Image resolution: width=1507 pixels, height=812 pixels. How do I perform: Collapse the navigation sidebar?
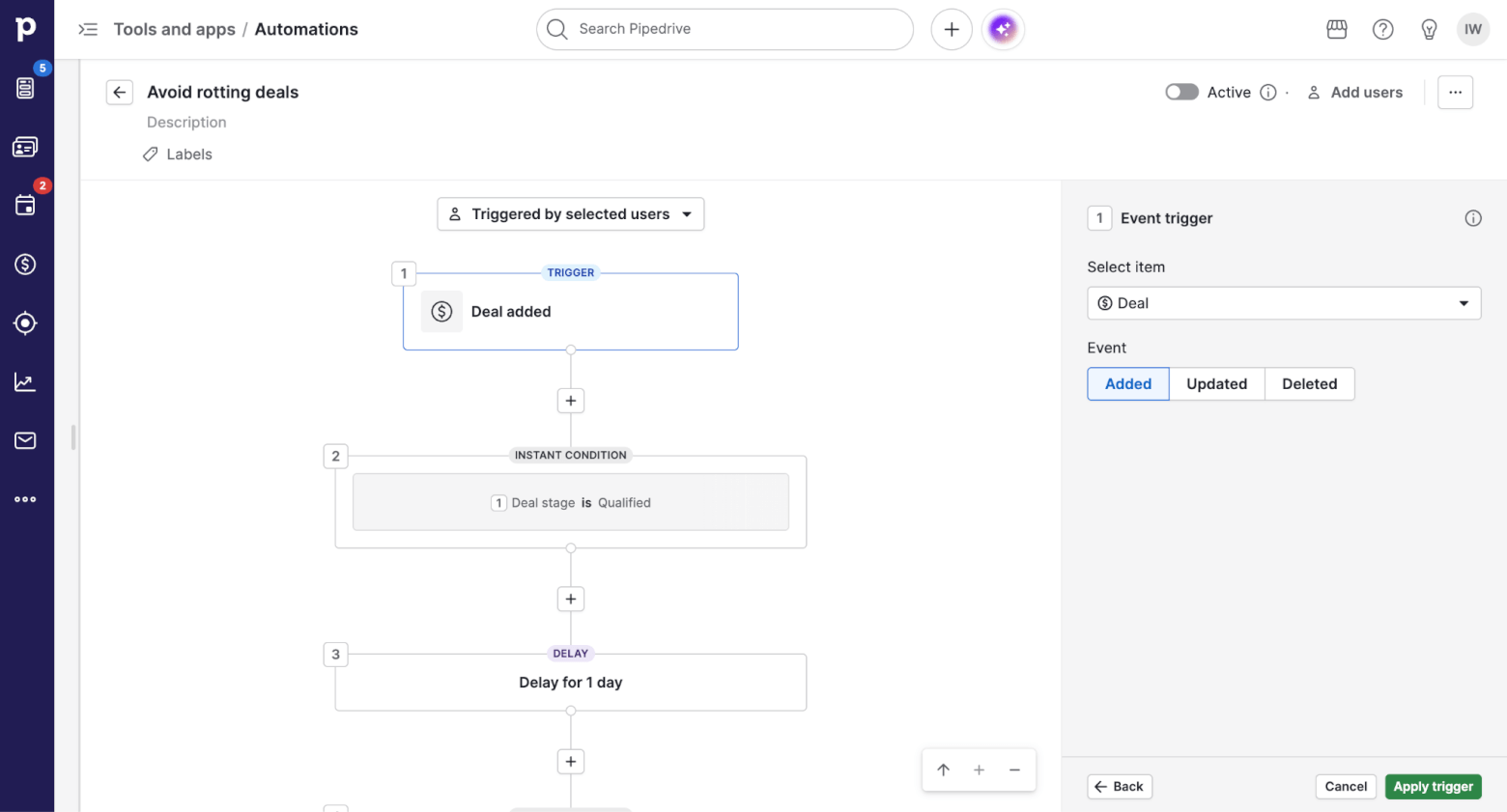tap(88, 29)
